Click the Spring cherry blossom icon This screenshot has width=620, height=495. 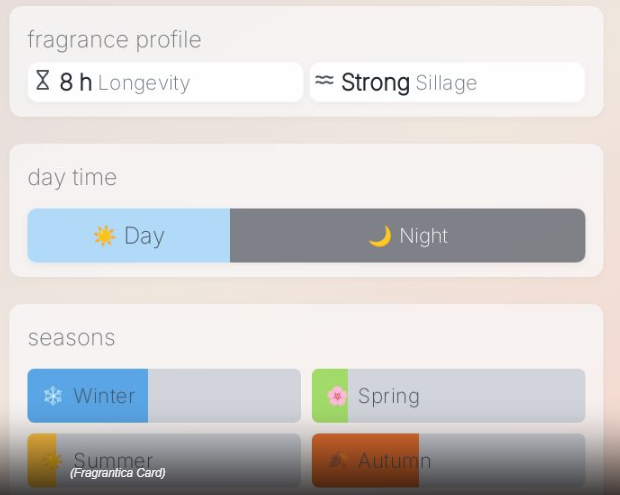(337, 396)
